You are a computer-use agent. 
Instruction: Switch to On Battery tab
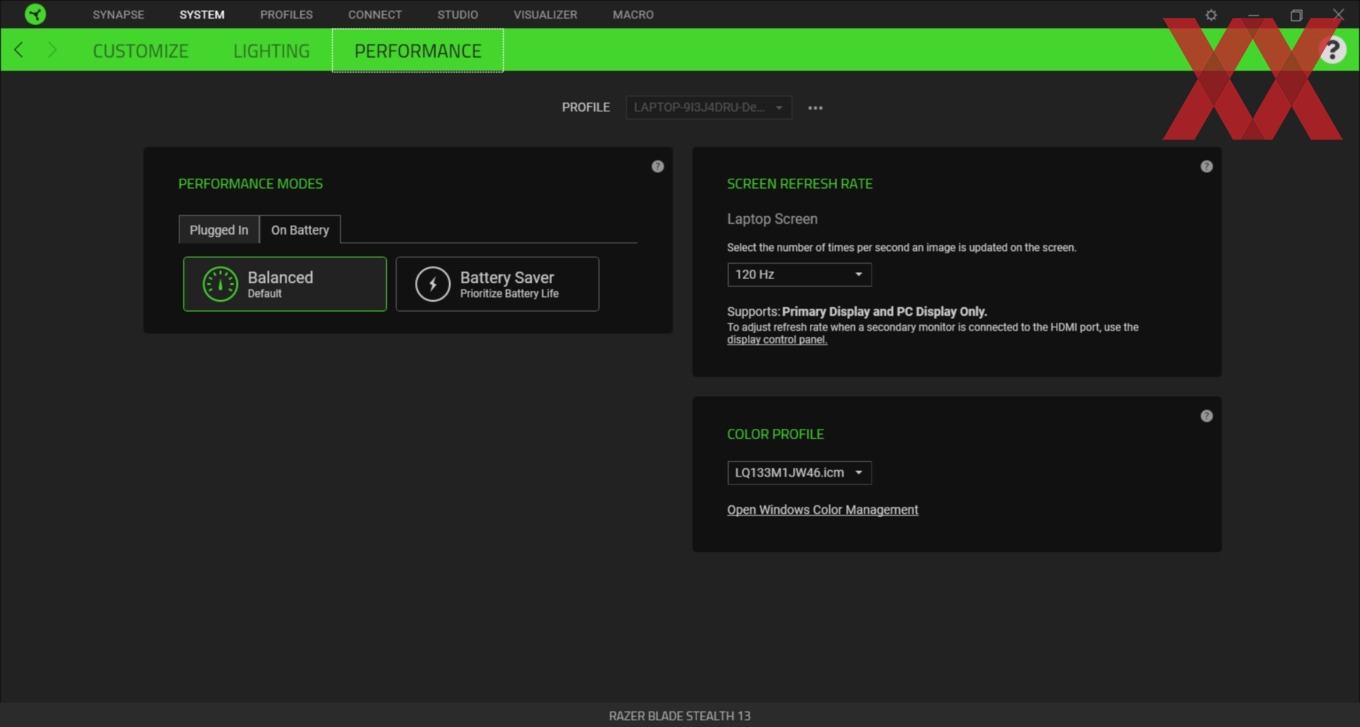pyautogui.click(x=300, y=230)
